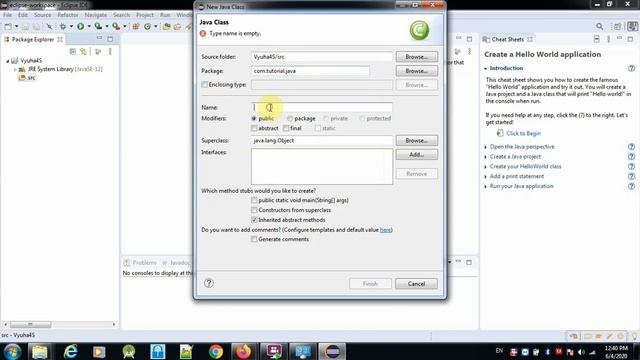Image resolution: width=640 pixels, height=360 pixels.
Task: Click the Package Explorer horizontal scrollbar thumb
Action: 31,324
